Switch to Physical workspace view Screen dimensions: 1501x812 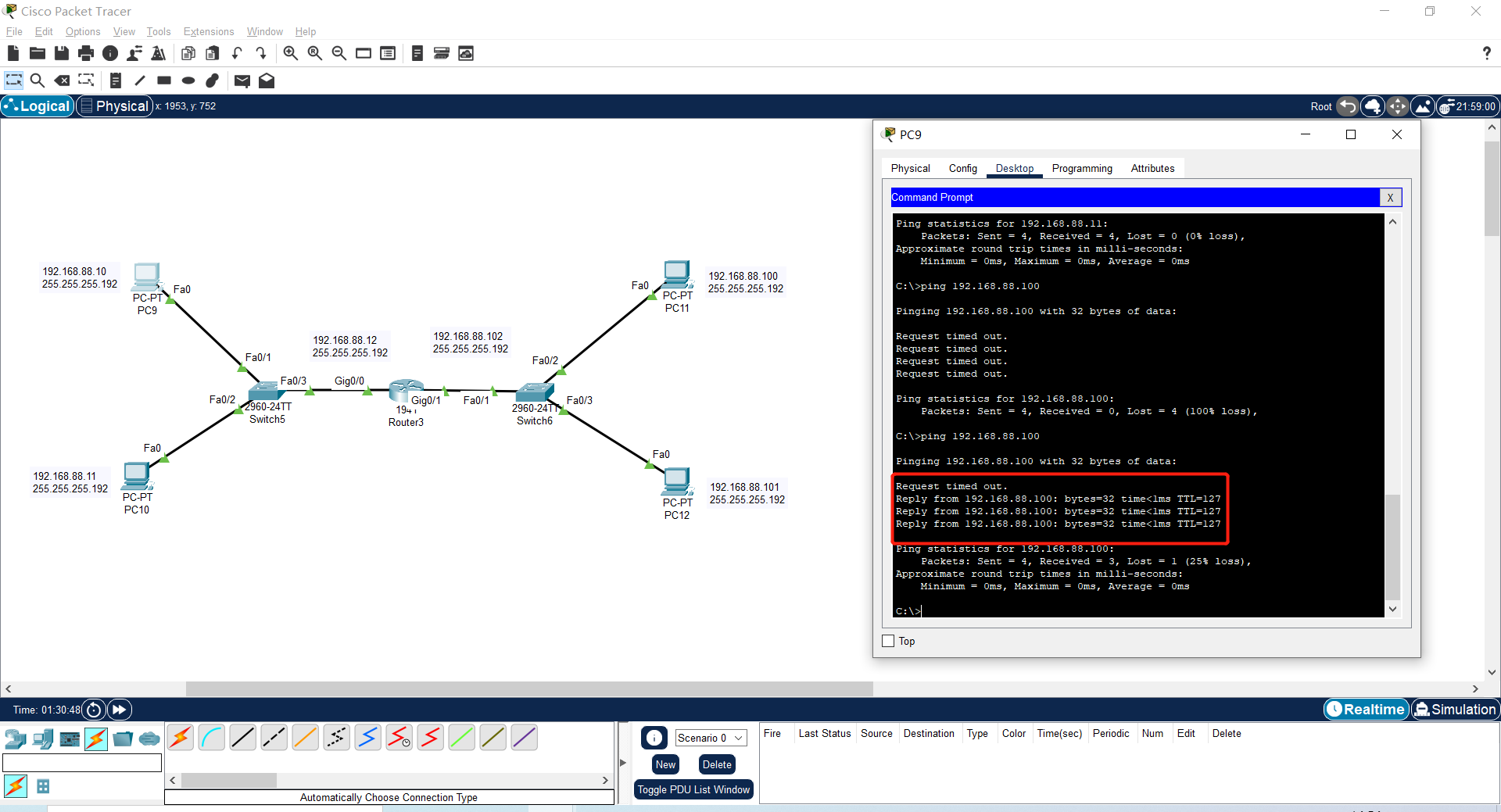(114, 106)
